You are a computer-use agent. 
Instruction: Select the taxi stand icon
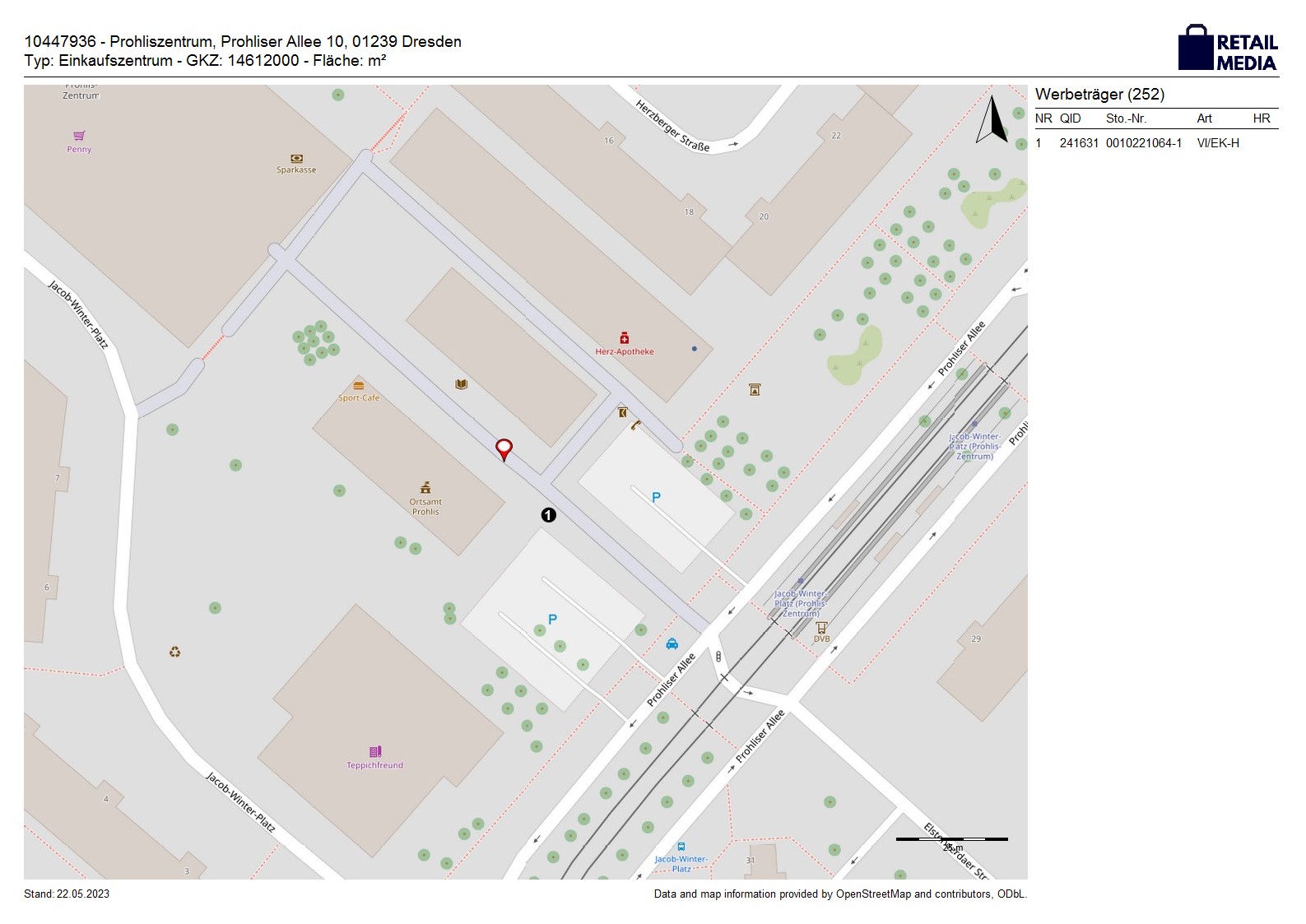point(672,643)
